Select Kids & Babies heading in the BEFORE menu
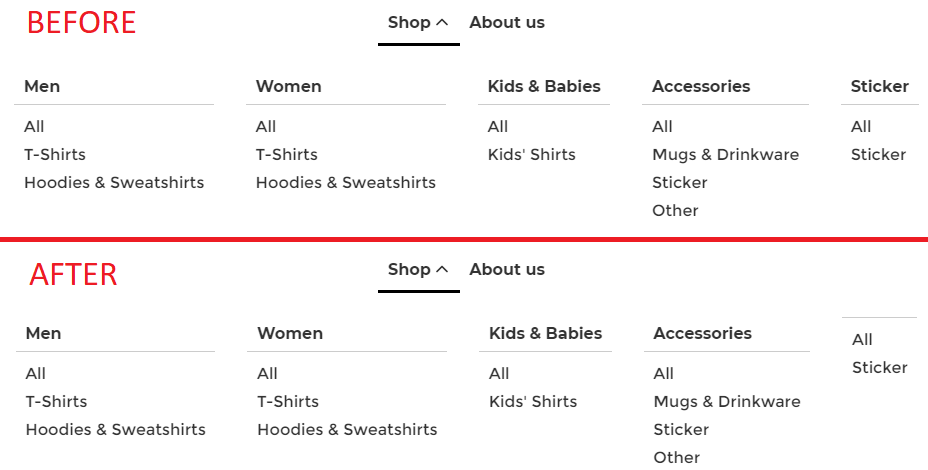 544,87
